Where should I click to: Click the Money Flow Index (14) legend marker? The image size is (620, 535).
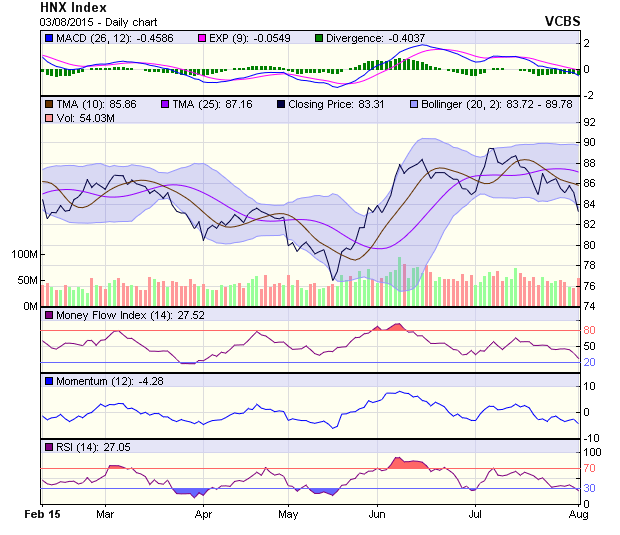pos(48,315)
